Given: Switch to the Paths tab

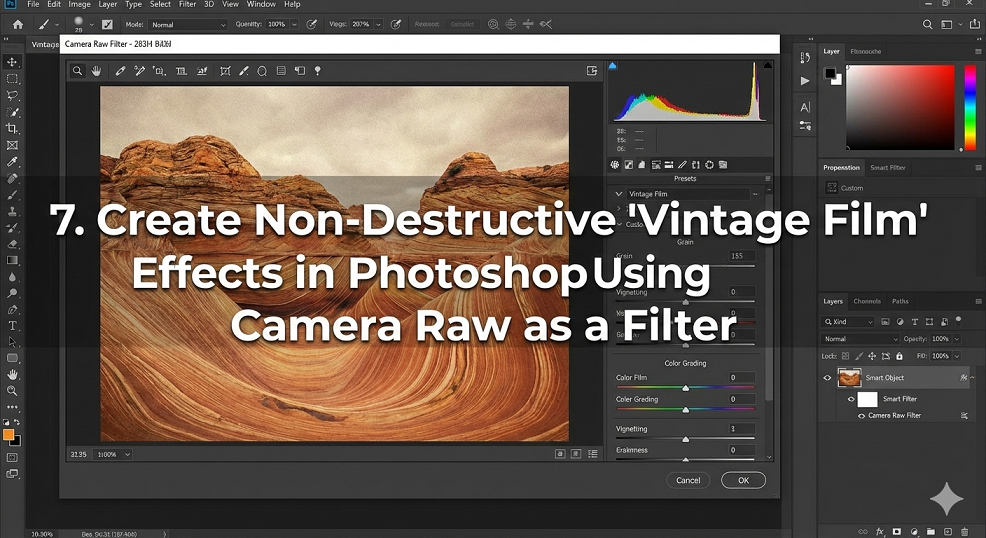Looking at the screenshot, I should [x=900, y=302].
